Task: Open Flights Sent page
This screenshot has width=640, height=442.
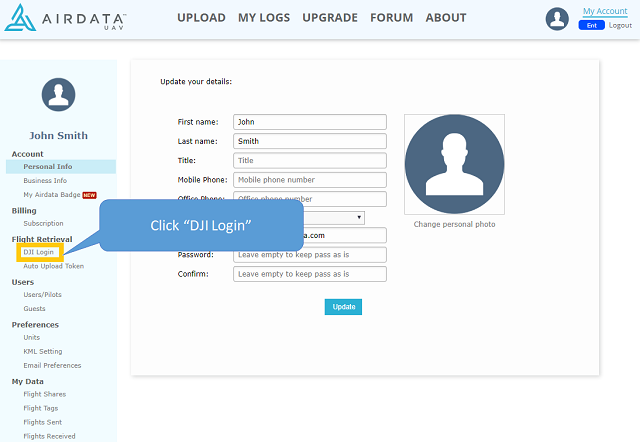Action: [x=42, y=422]
